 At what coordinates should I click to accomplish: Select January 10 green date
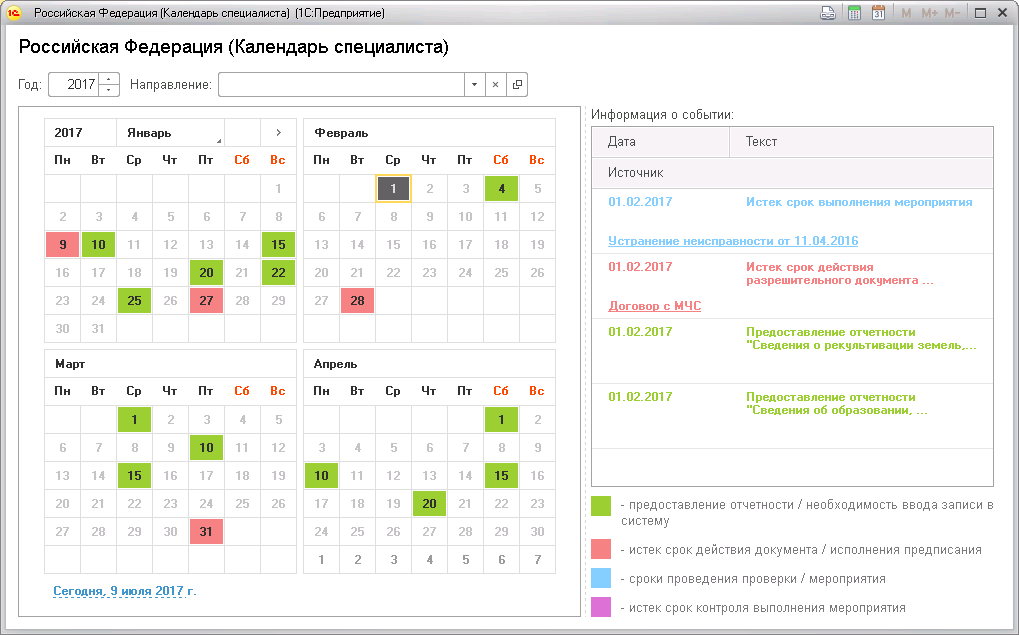[x=98, y=244]
